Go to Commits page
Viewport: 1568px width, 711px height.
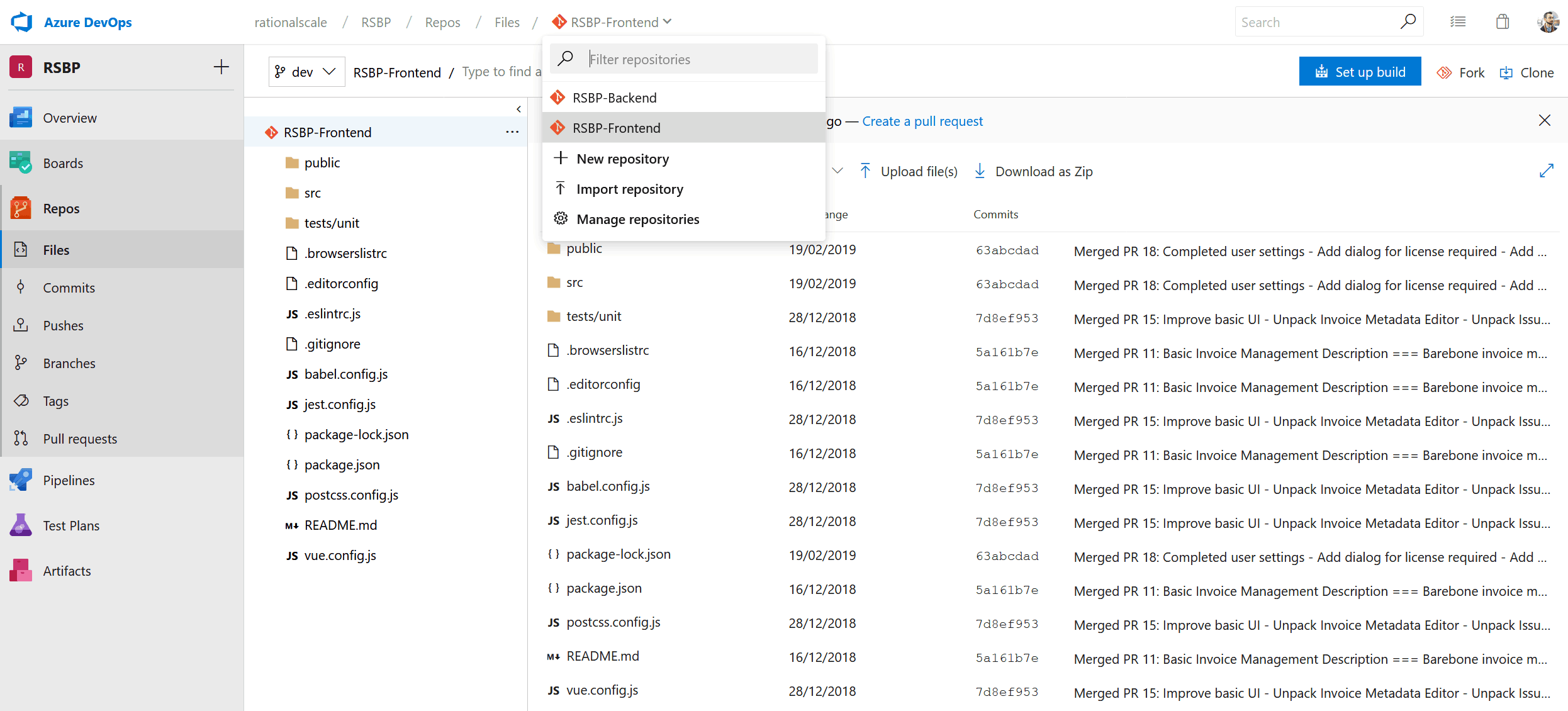click(x=122, y=288)
